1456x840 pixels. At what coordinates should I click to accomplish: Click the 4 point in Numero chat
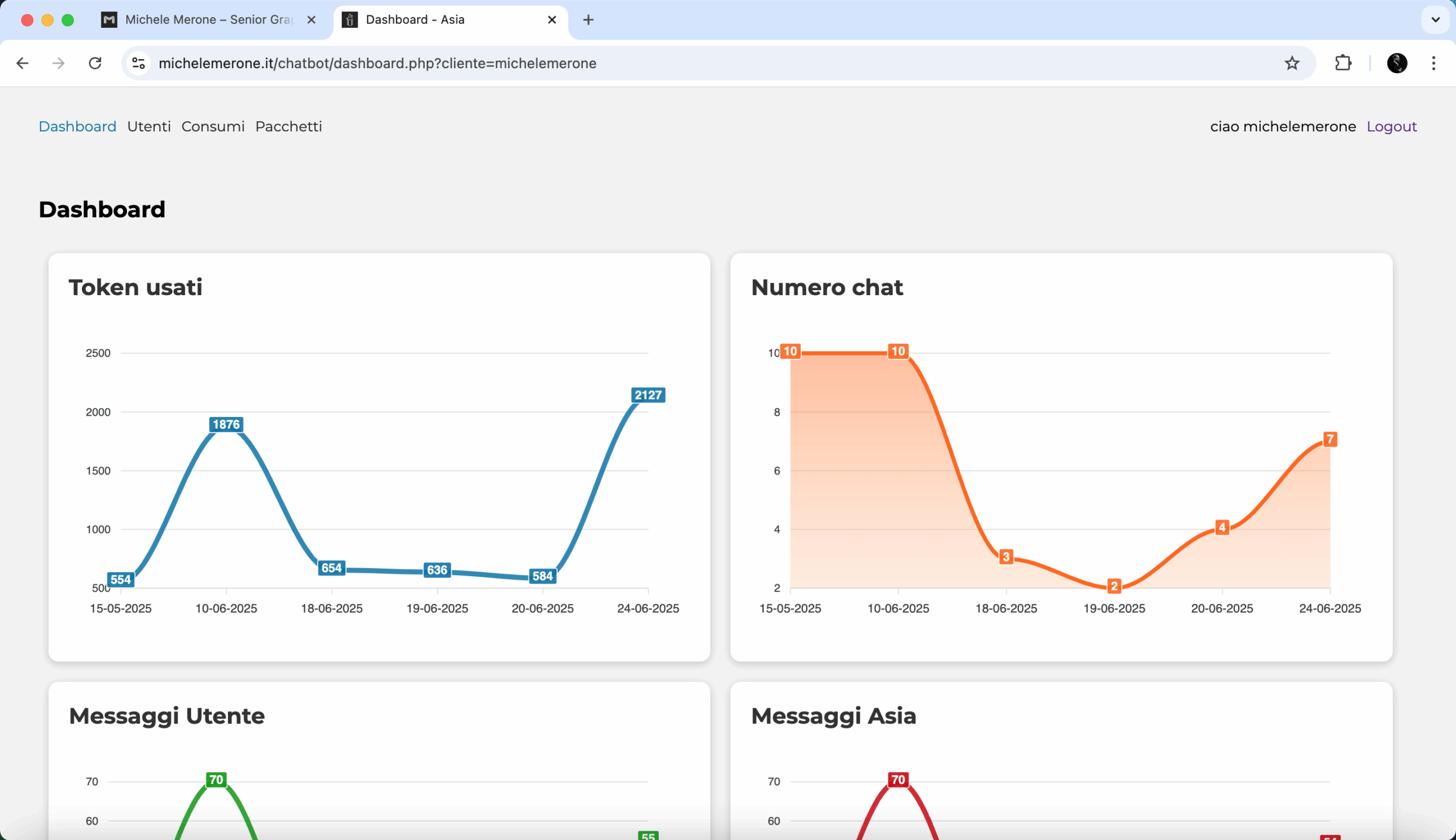tap(1222, 527)
